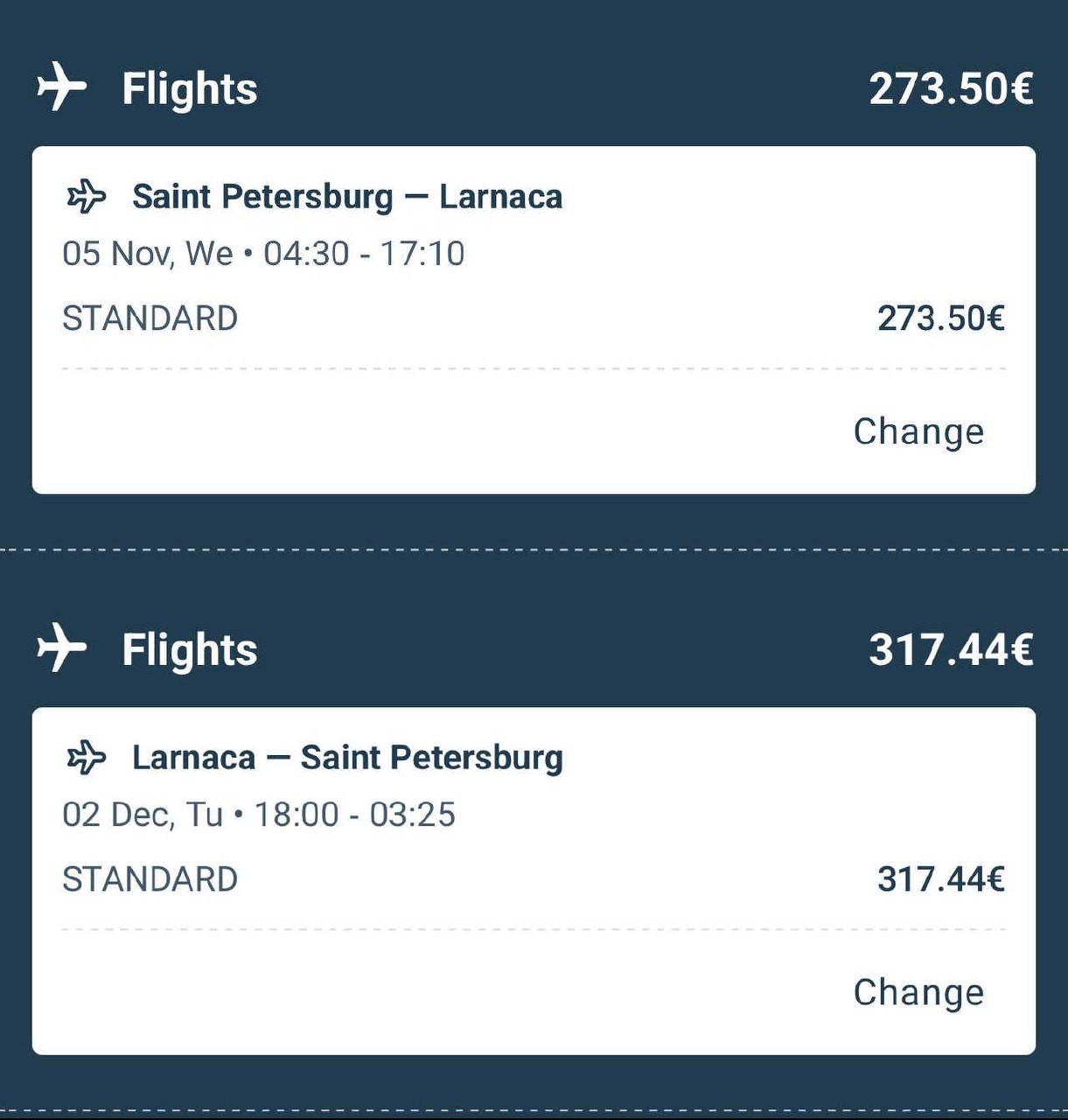Screen dimensions: 1068x1120
Task: Click the STANDARD fare label on the return flight
Action: (x=150, y=879)
